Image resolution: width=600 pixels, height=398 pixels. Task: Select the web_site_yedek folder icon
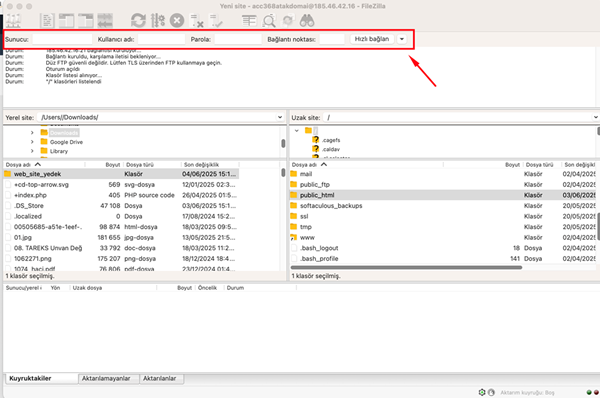tap(8, 174)
